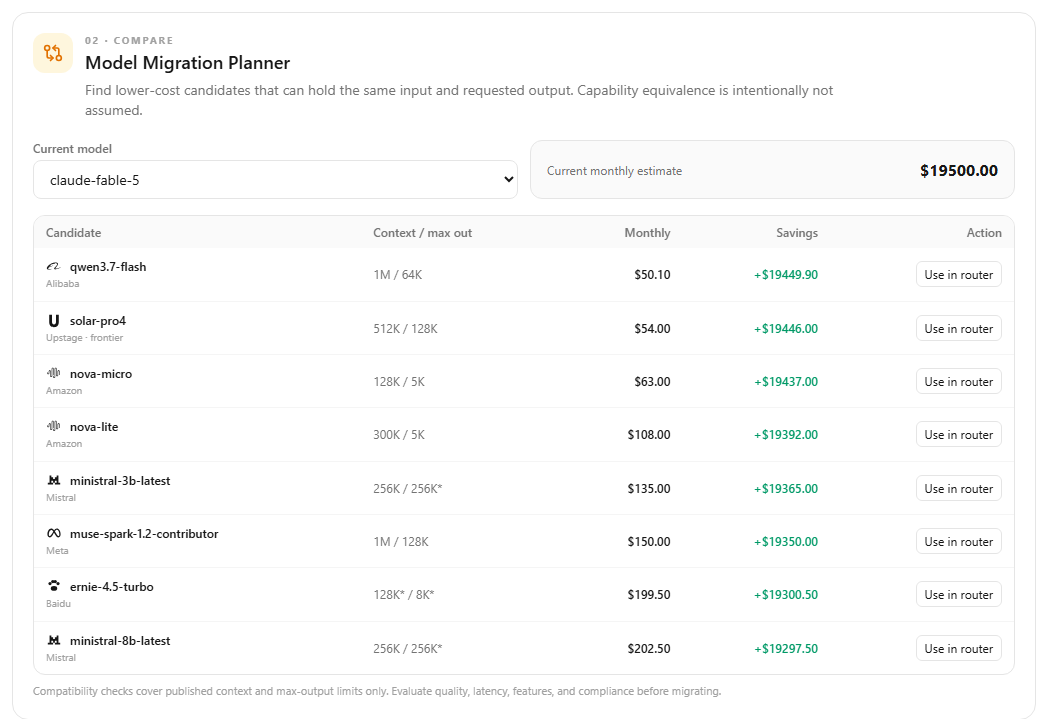This screenshot has width=1048, height=719.
Task: Click the Savings column header
Action: click(797, 233)
